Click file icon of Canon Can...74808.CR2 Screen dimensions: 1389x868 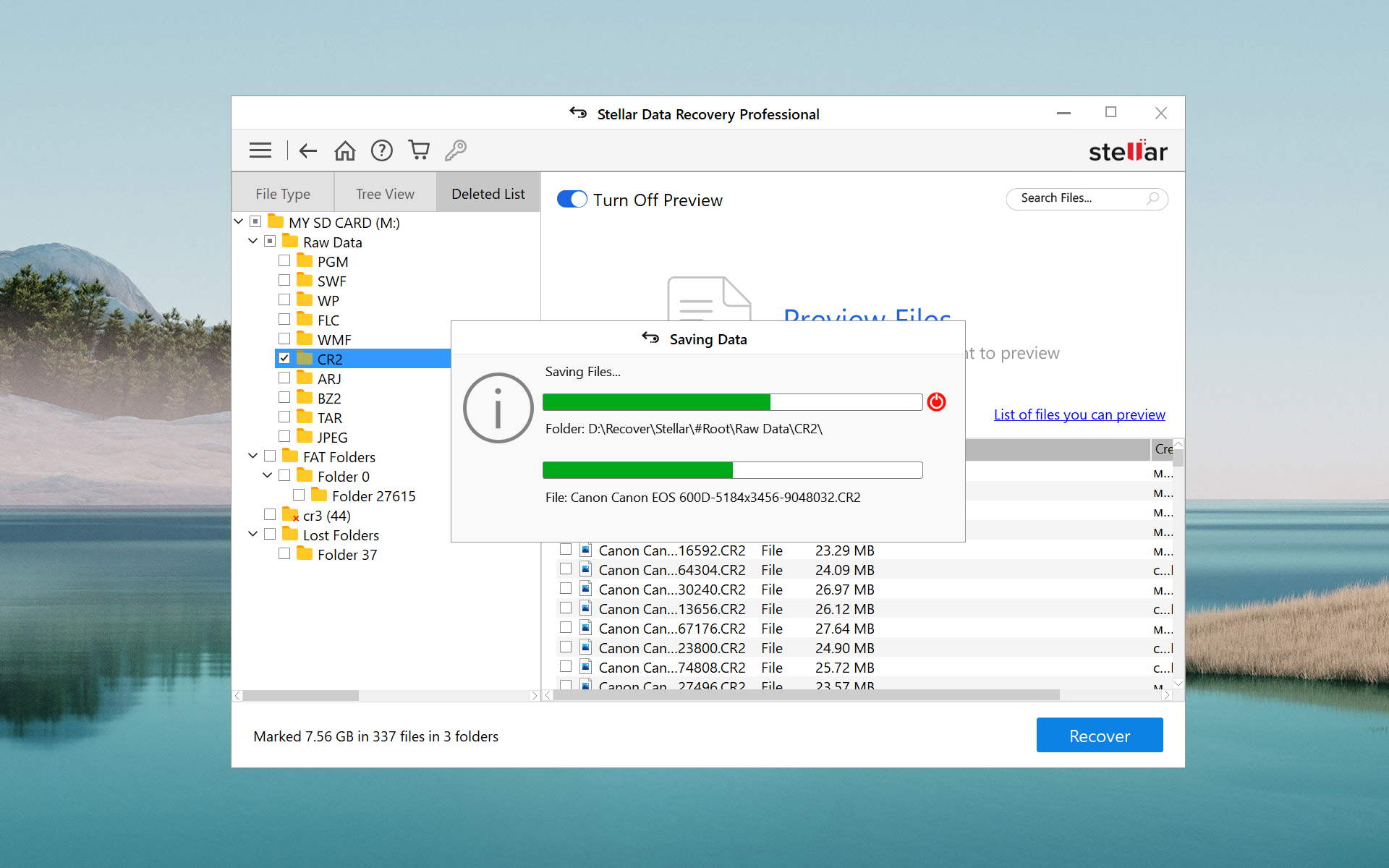[x=586, y=667]
